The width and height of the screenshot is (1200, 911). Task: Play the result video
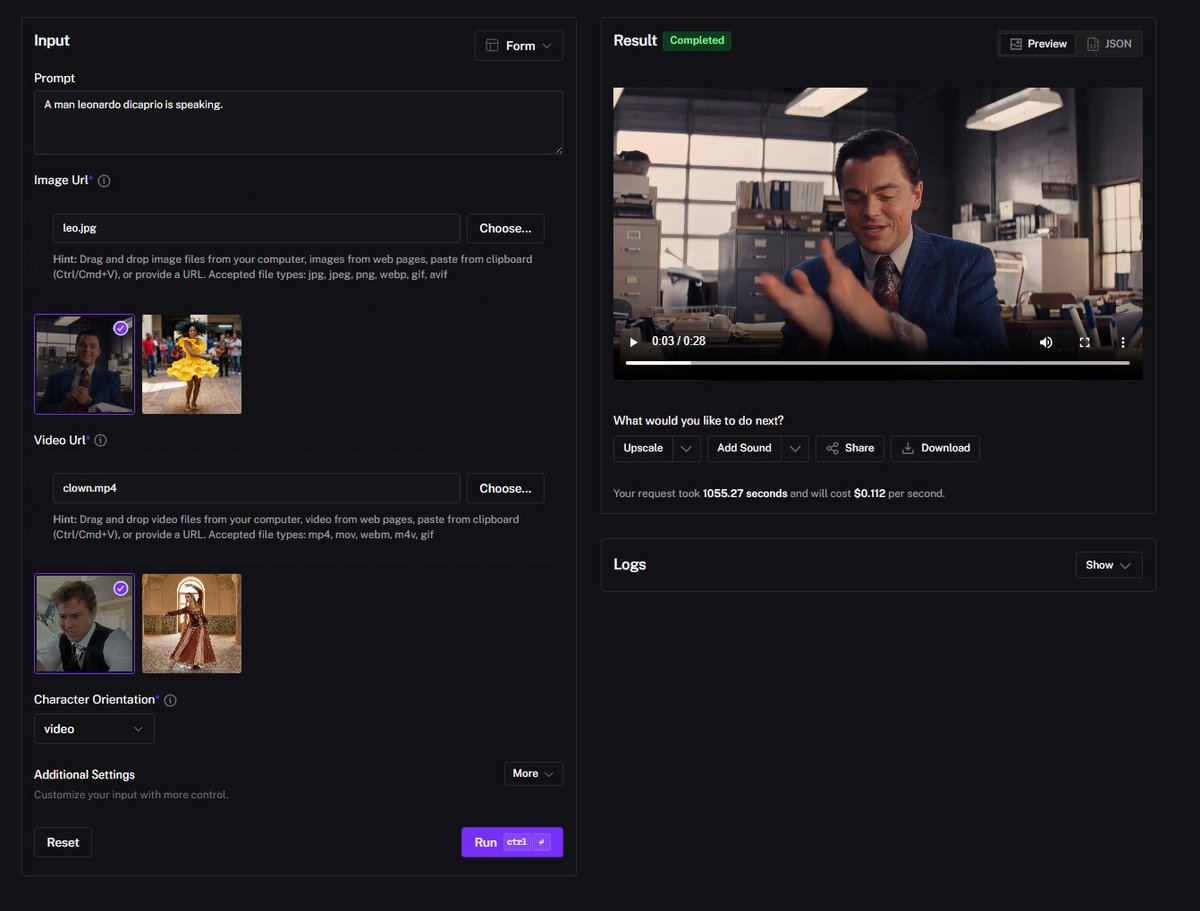(633, 342)
